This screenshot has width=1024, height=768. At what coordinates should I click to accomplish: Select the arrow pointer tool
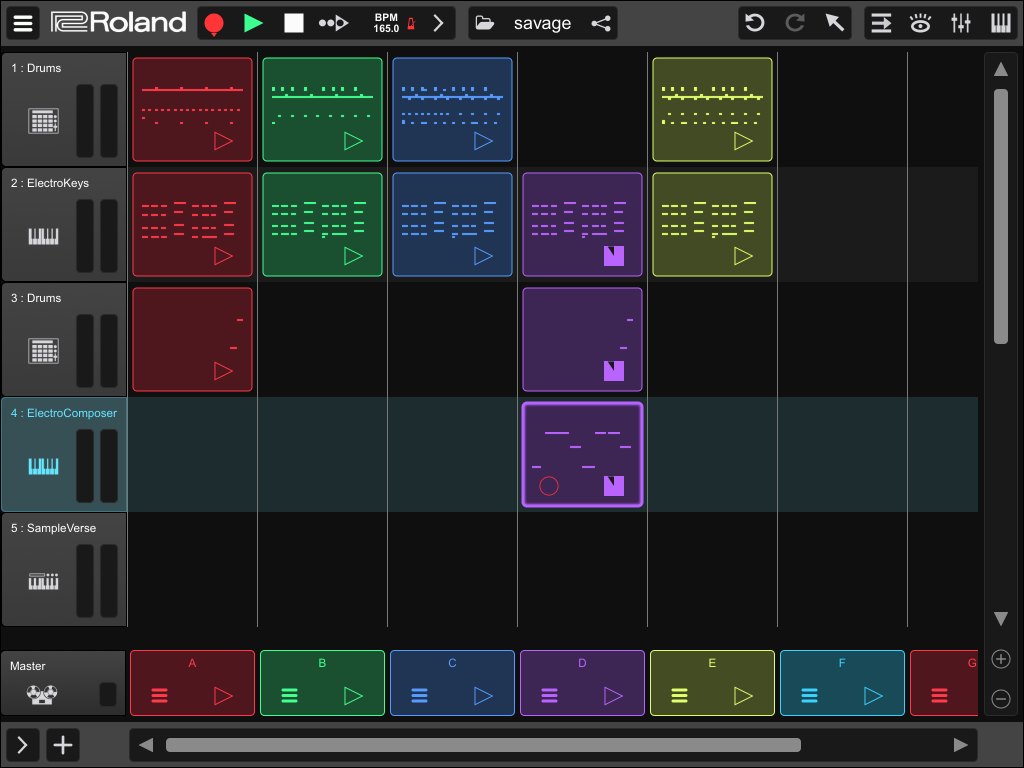click(x=835, y=23)
